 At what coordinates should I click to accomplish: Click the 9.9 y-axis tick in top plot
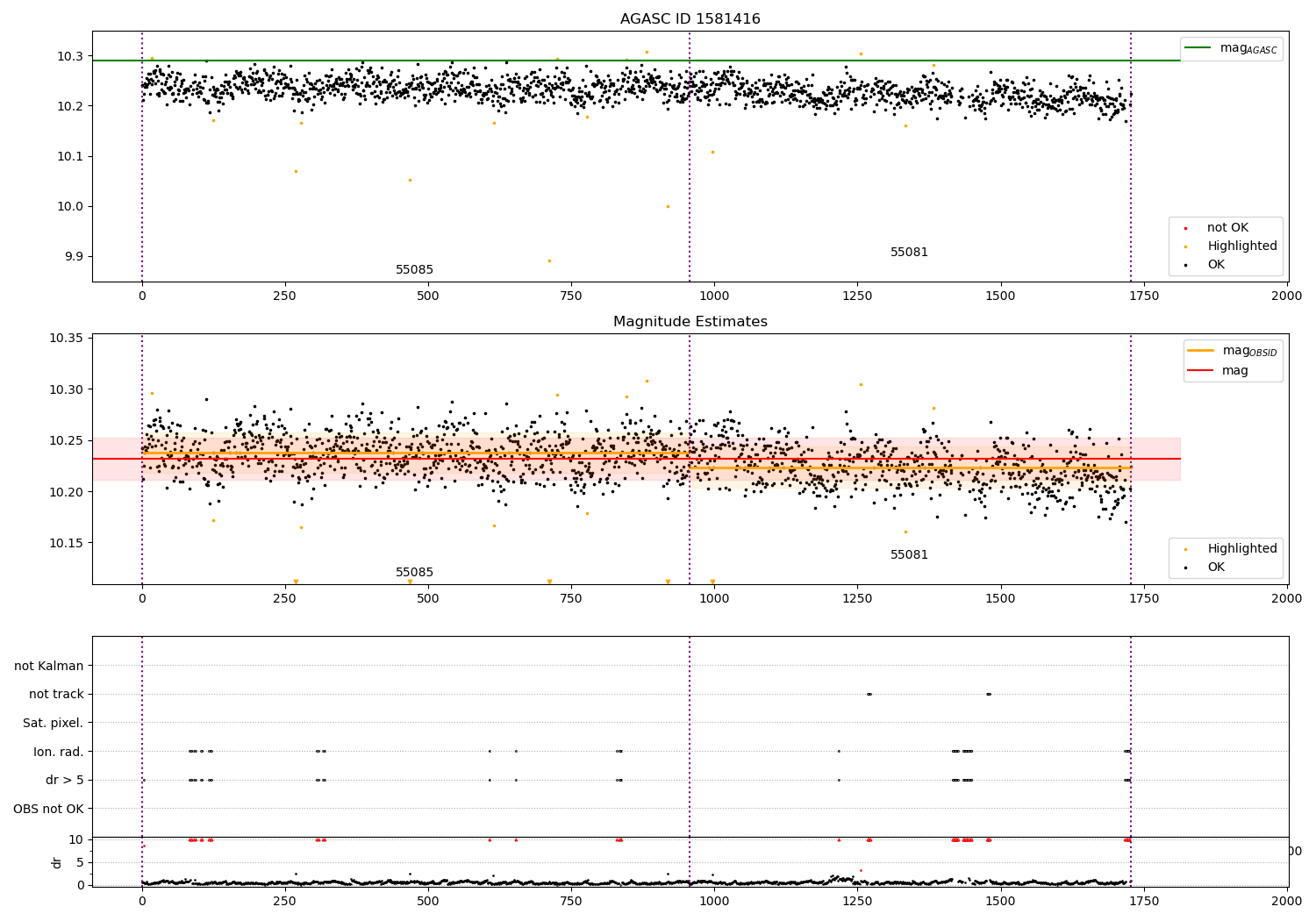point(74,257)
